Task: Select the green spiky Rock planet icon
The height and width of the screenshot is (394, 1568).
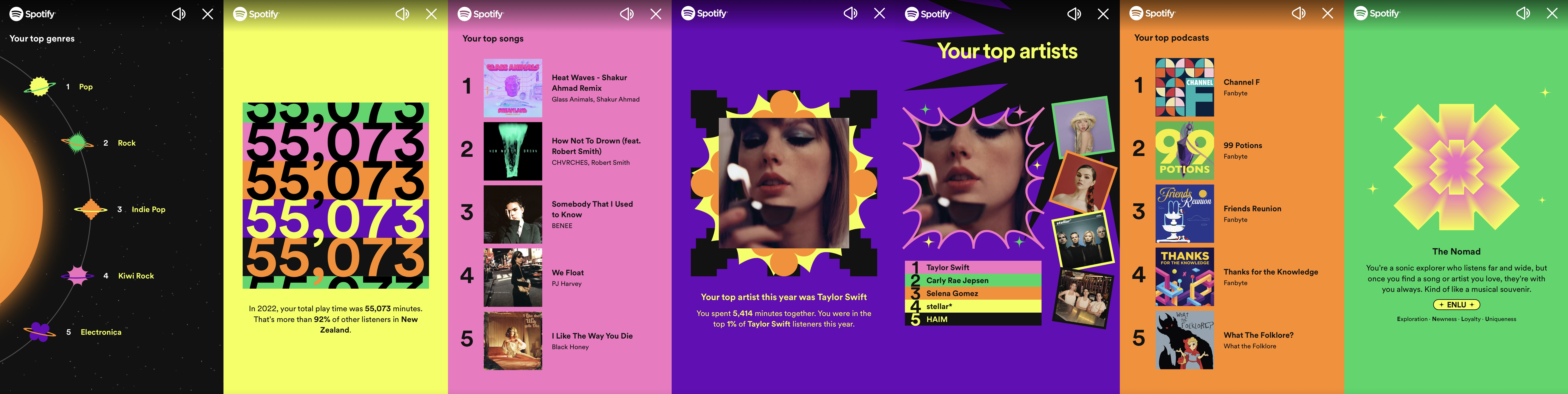Action: click(x=77, y=143)
